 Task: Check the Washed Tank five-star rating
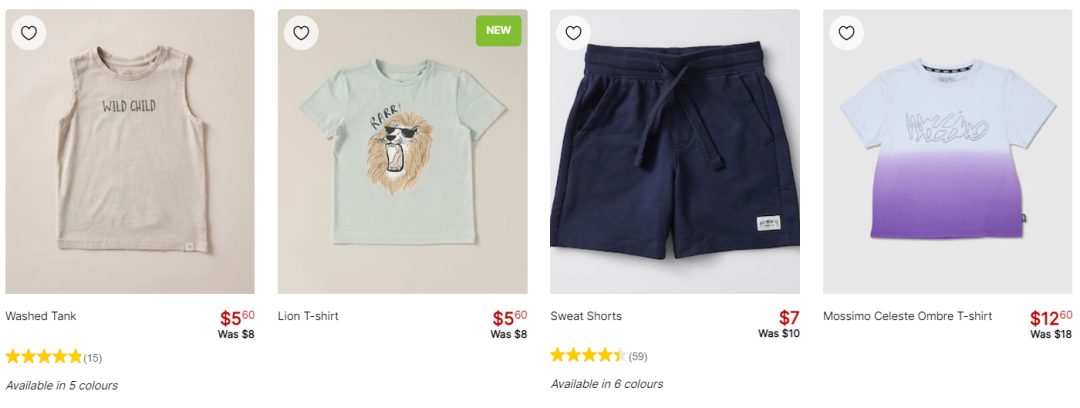(43, 356)
